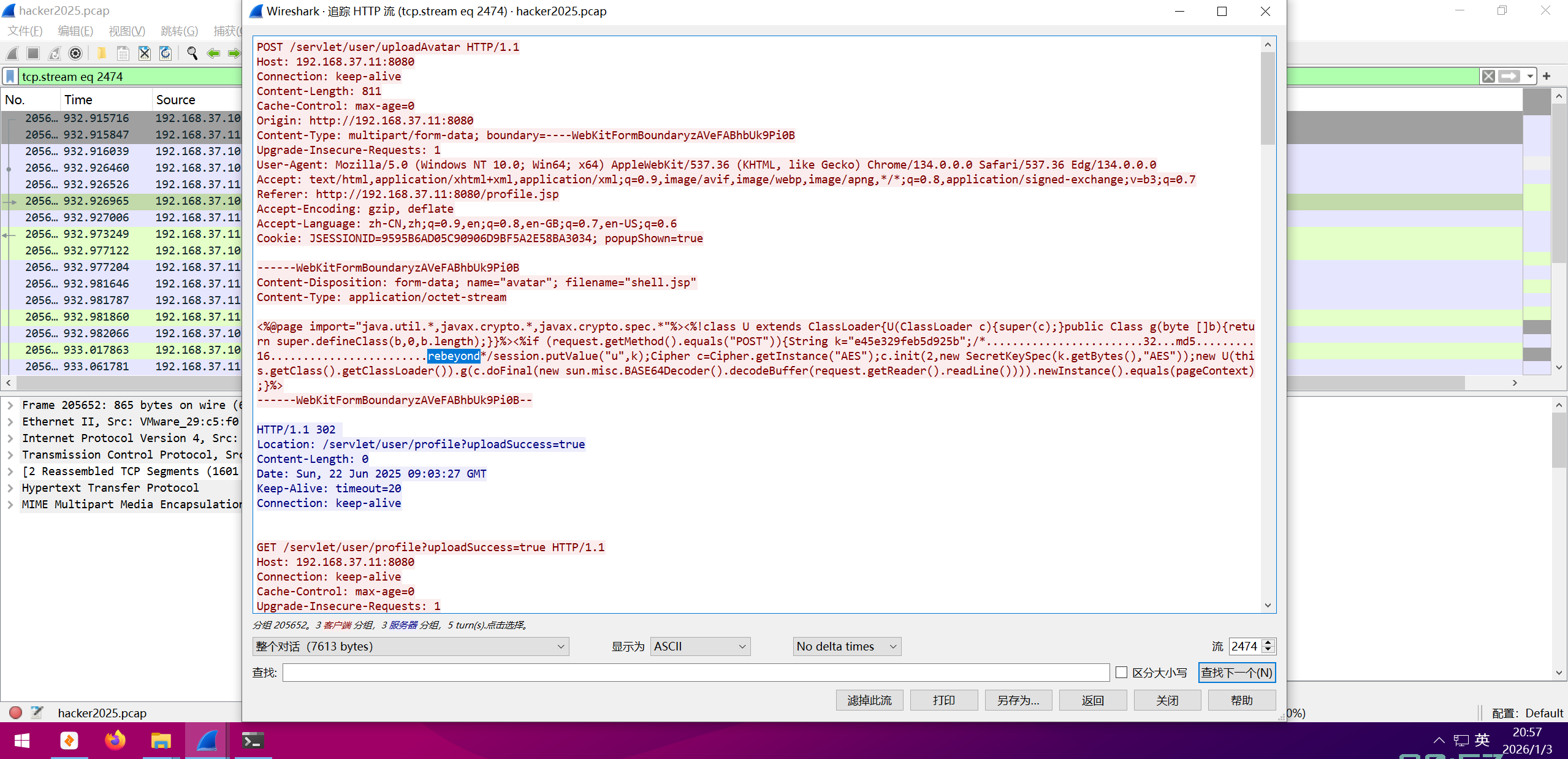The height and width of the screenshot is (759, 1568).
Task: Open the 显示为 ASCII format dropdown
Action: (699, 646)
